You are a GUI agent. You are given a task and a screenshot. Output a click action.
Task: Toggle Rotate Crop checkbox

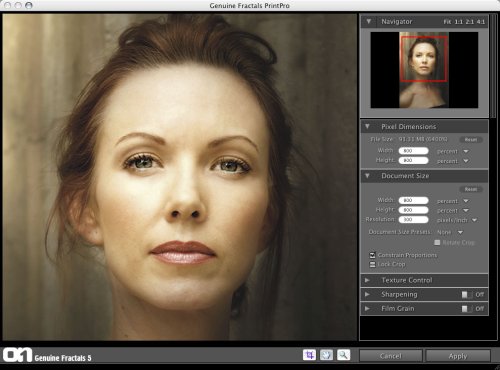pyautogui.click(x=437, y=242)
